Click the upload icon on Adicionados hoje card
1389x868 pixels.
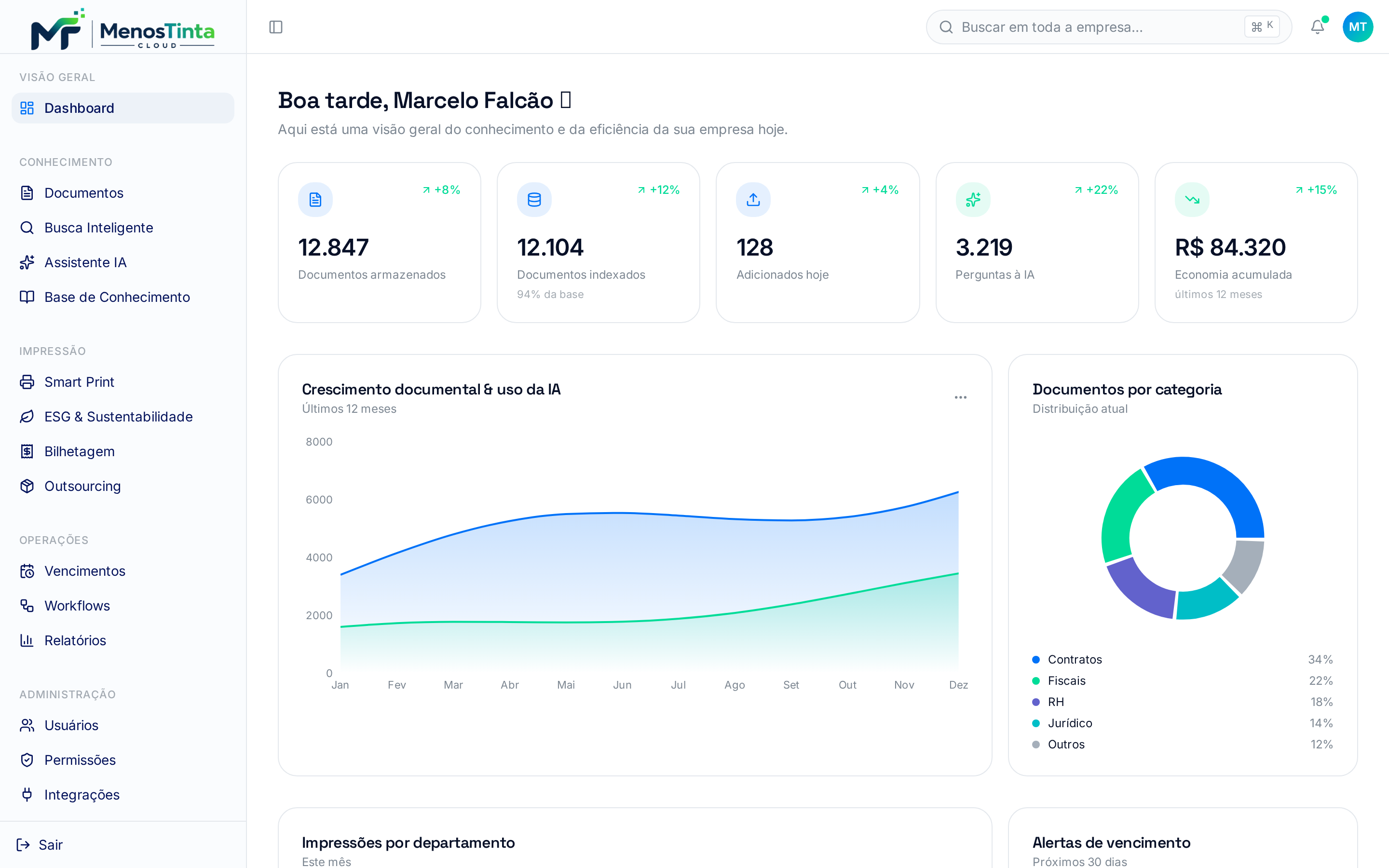[x=753, y=199]
